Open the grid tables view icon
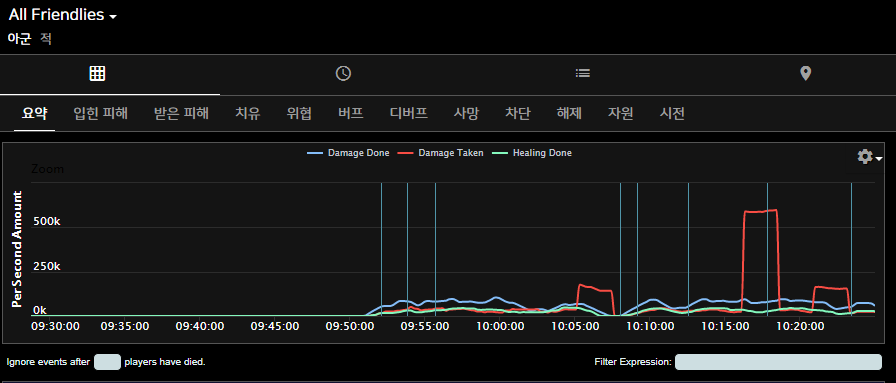 point(97,73)
